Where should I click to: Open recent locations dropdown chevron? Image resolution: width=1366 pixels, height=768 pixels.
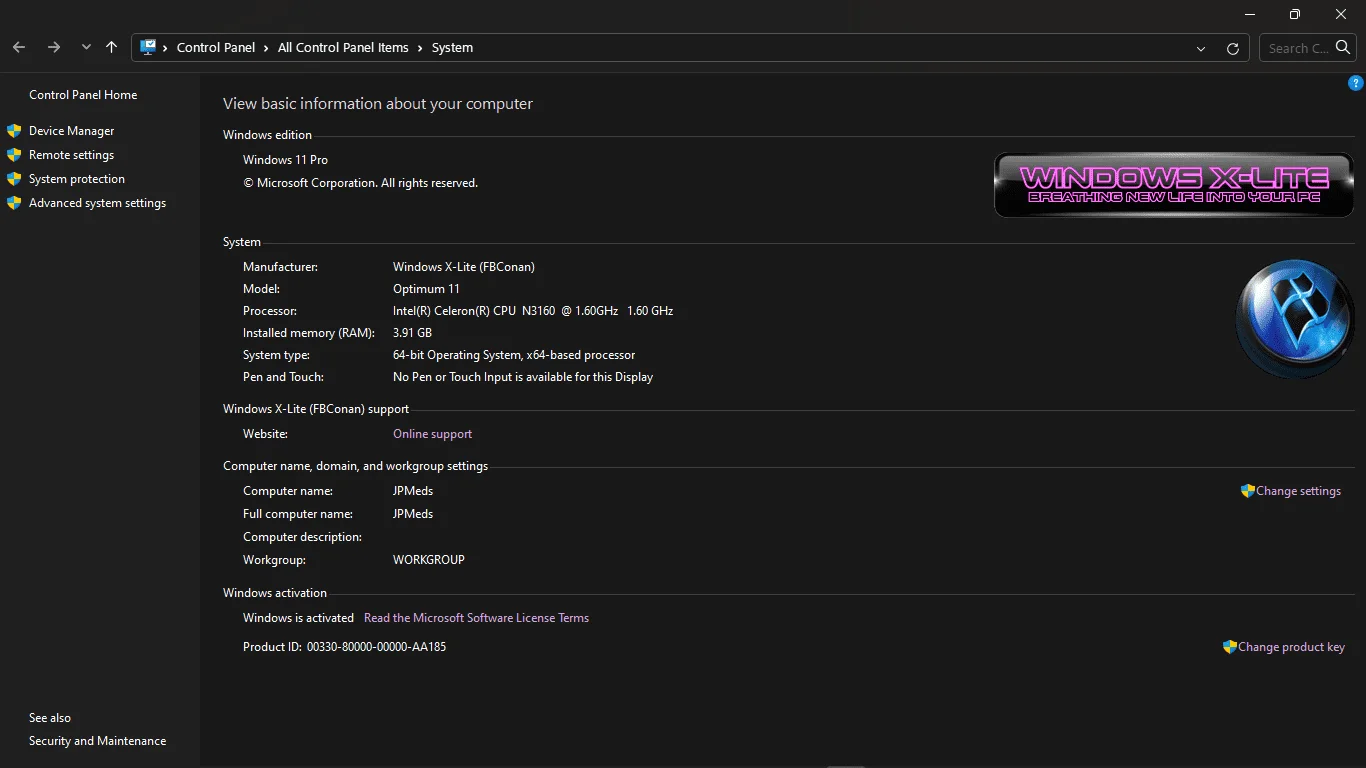(86, 47)
